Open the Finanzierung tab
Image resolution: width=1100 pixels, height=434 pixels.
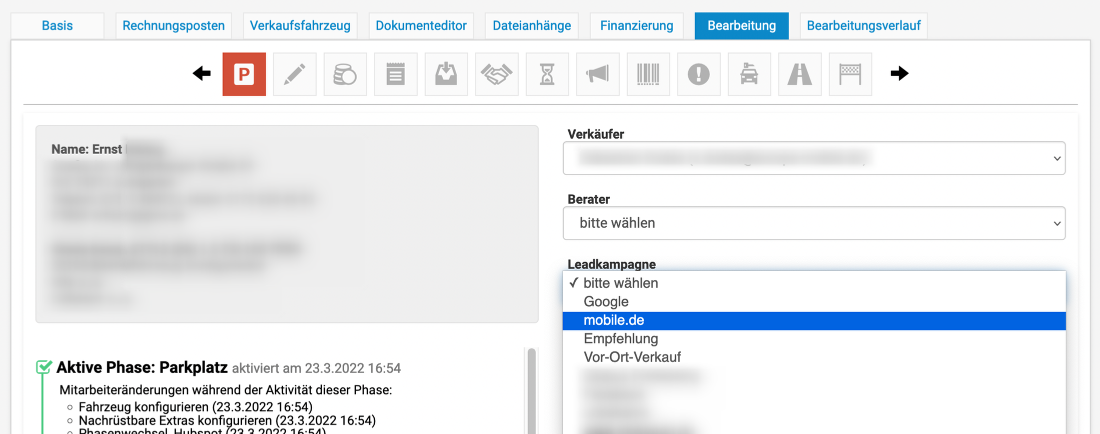(637, 25)
